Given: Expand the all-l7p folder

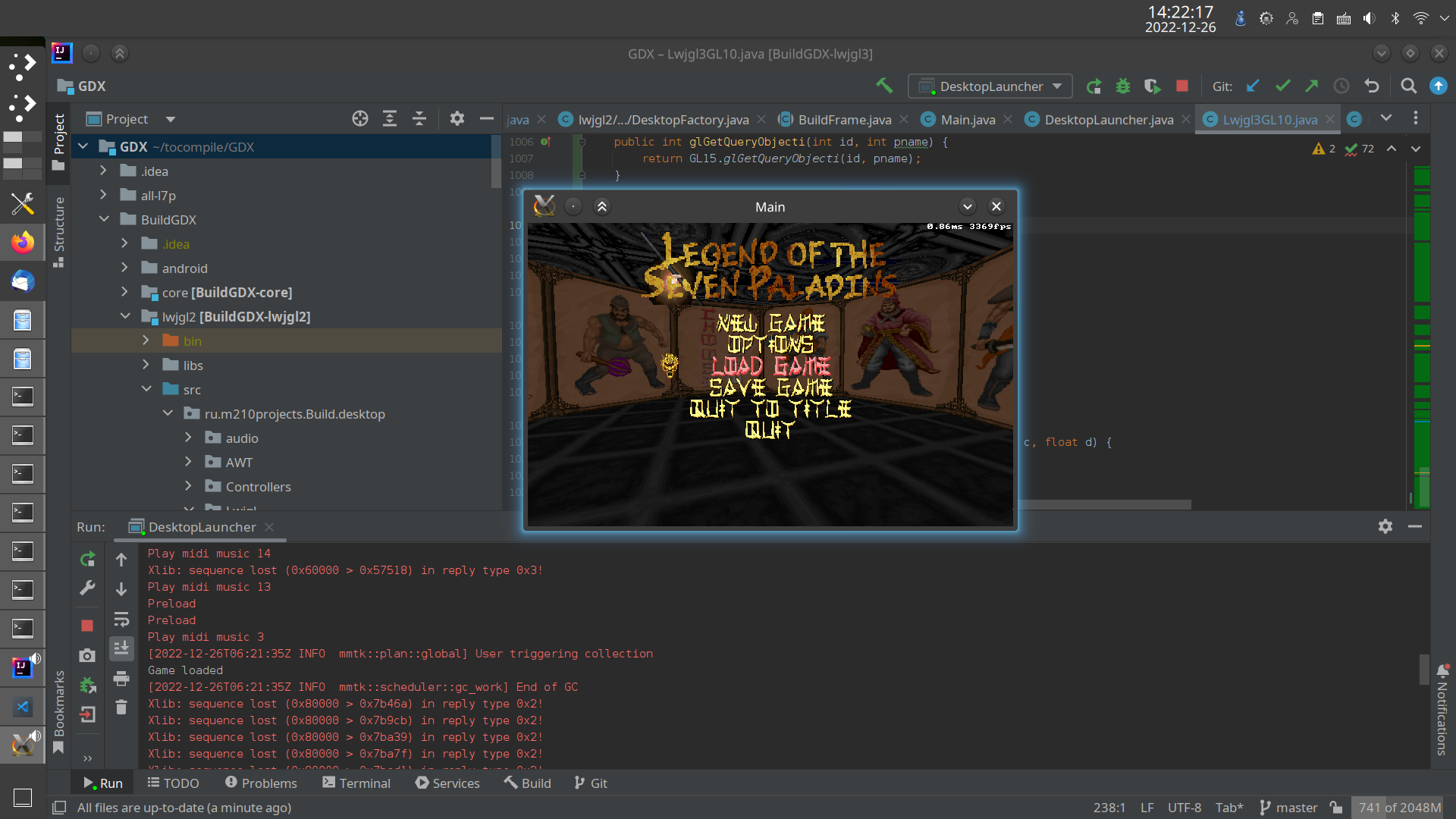Looking at the screenshot, I should (104, 196).
